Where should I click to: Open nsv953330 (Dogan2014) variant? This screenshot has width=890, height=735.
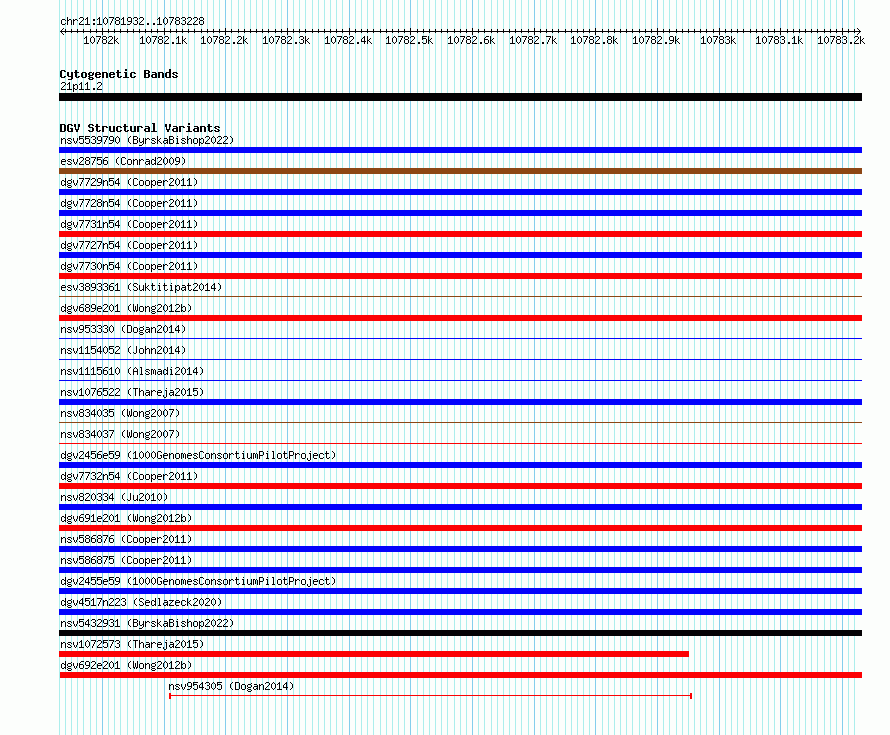click(123, 329)
